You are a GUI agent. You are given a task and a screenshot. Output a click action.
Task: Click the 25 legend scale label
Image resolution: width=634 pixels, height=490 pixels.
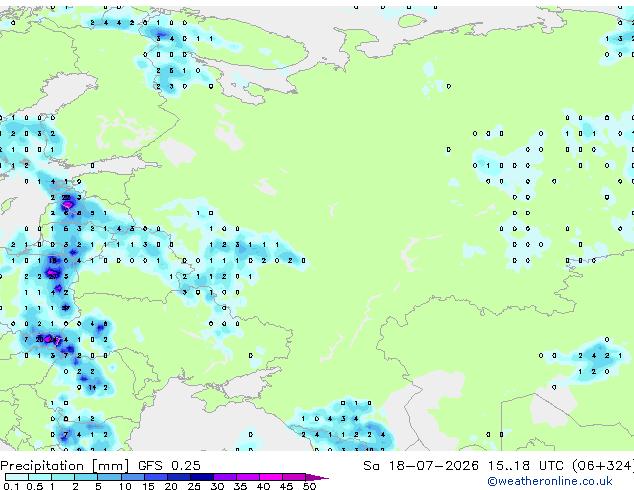194,486
